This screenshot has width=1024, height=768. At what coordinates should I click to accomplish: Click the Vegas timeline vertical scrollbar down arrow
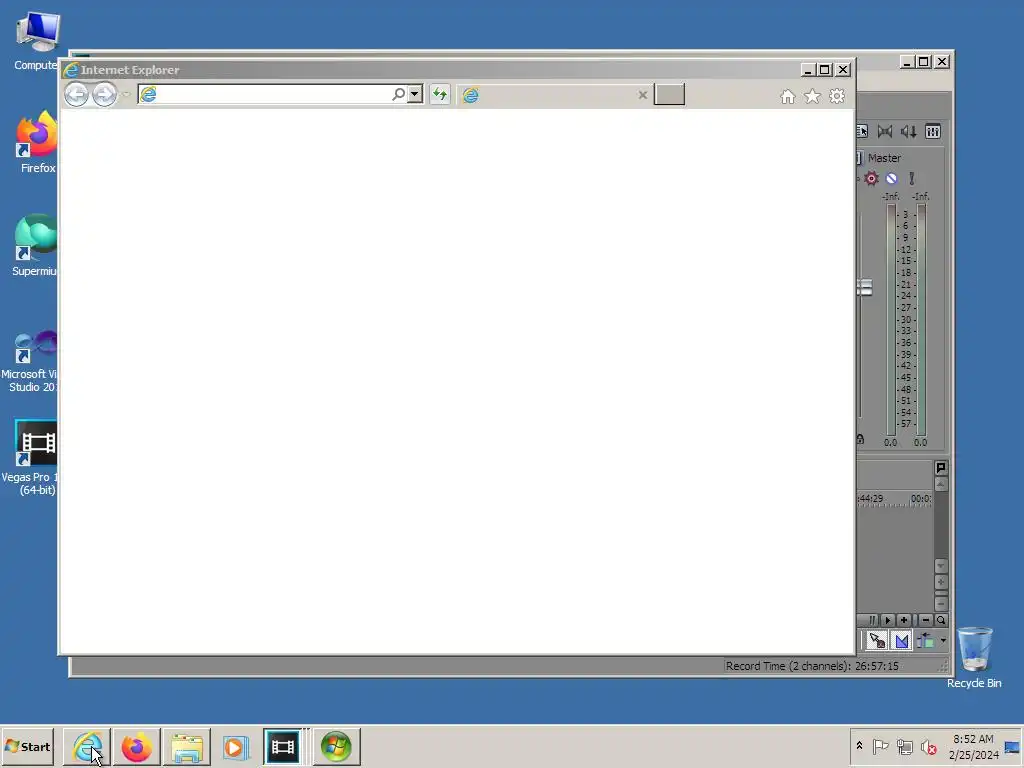coord(941,566)
